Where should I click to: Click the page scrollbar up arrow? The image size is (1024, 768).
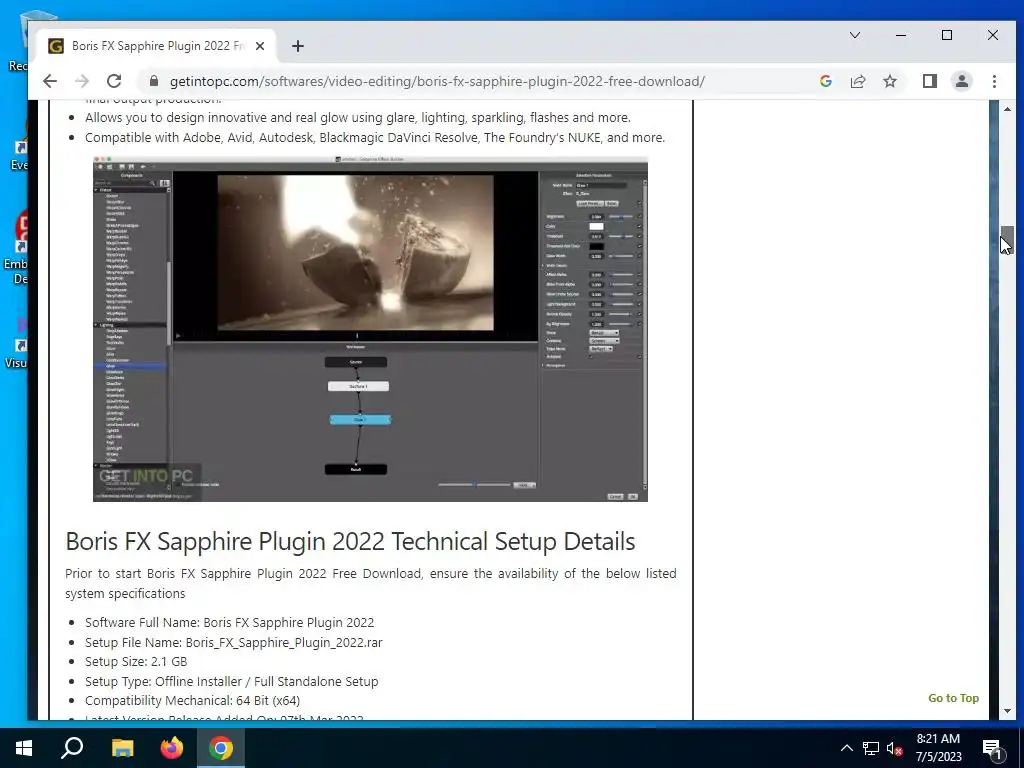[x=1007, y=109]
